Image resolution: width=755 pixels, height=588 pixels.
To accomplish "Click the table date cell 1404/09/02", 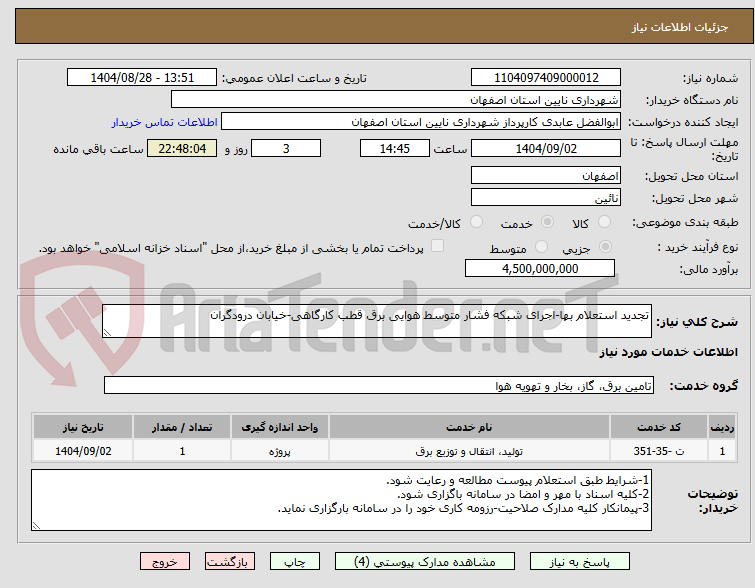I will pyautogui.click(x=83, y=451).
